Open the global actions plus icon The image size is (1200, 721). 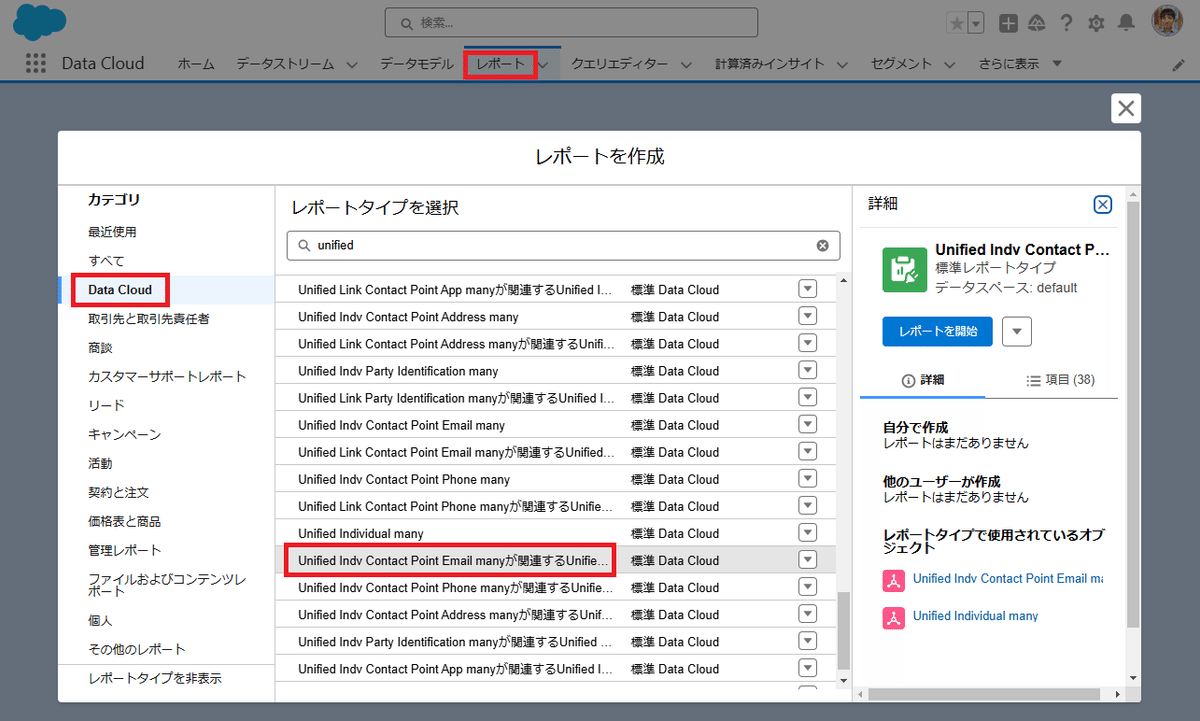1009,23
